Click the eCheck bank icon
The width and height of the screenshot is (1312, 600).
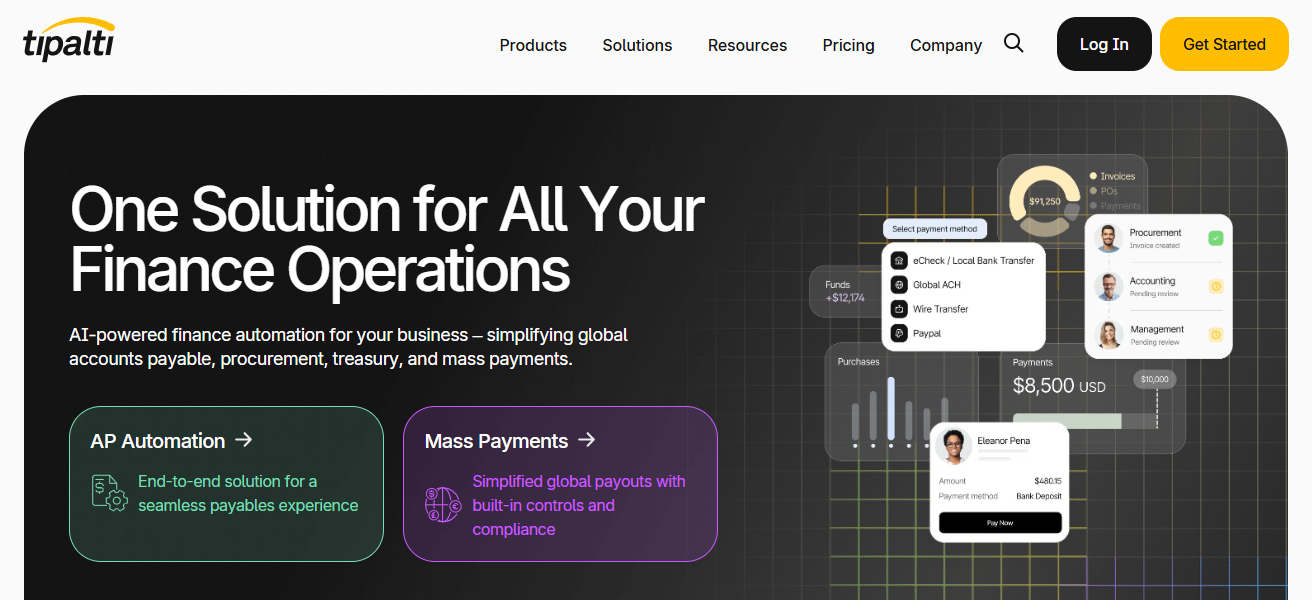coord(899,260)
